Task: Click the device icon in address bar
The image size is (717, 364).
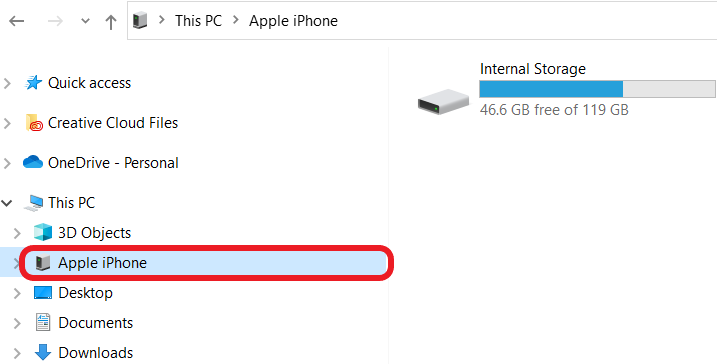Action: tap(140, 21)
